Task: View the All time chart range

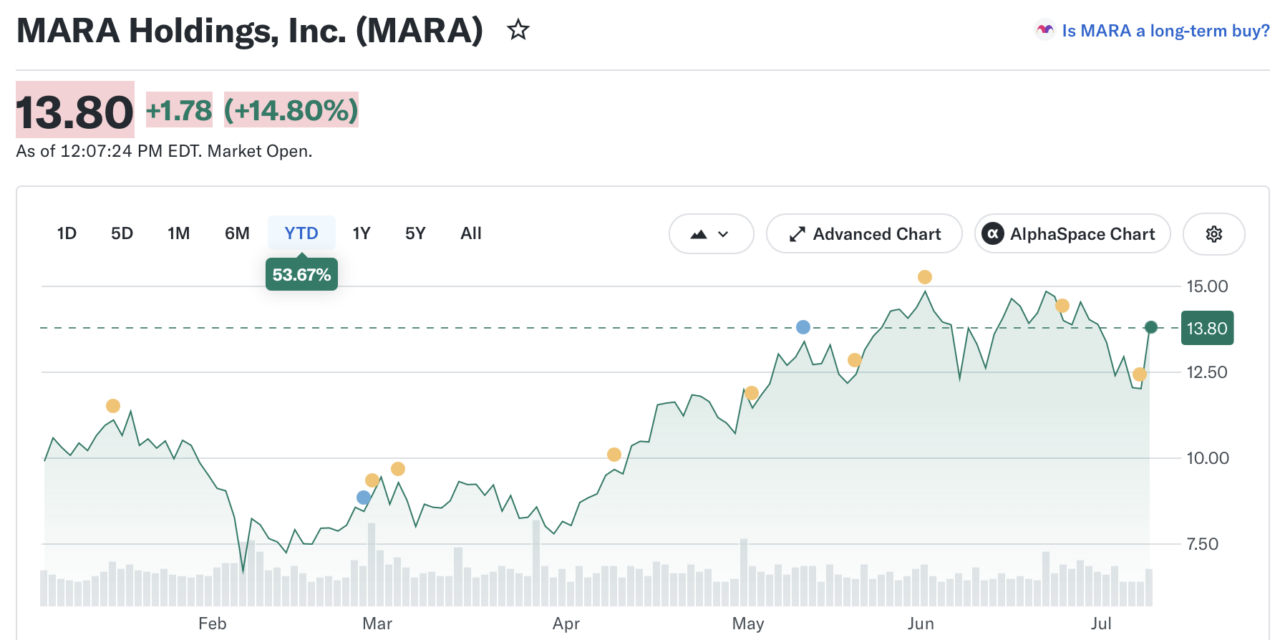Action: 471,233
